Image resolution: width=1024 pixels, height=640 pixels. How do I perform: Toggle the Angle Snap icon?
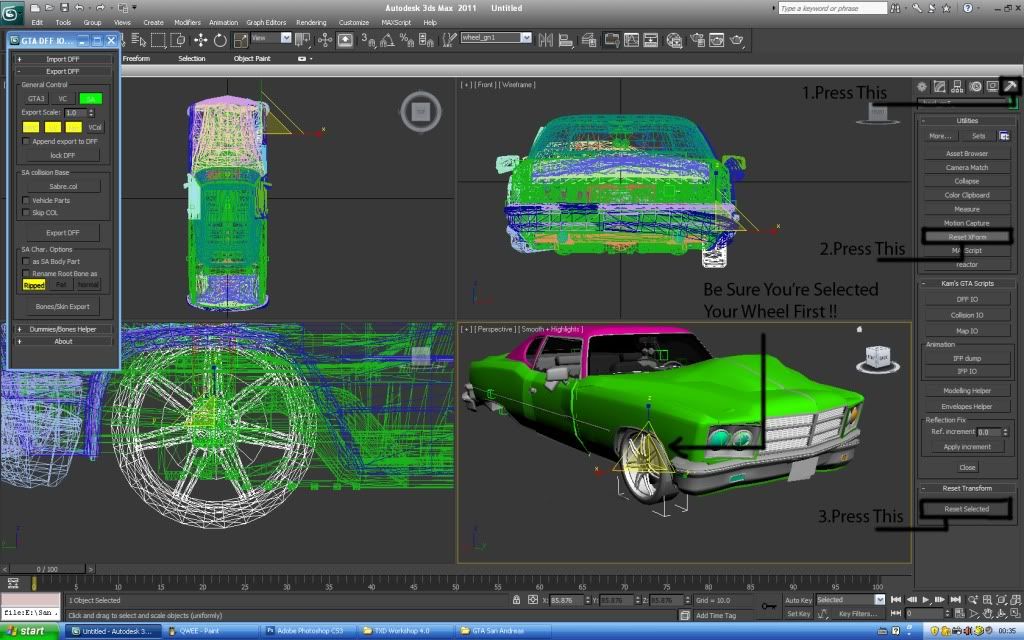(x=387, y=40)
